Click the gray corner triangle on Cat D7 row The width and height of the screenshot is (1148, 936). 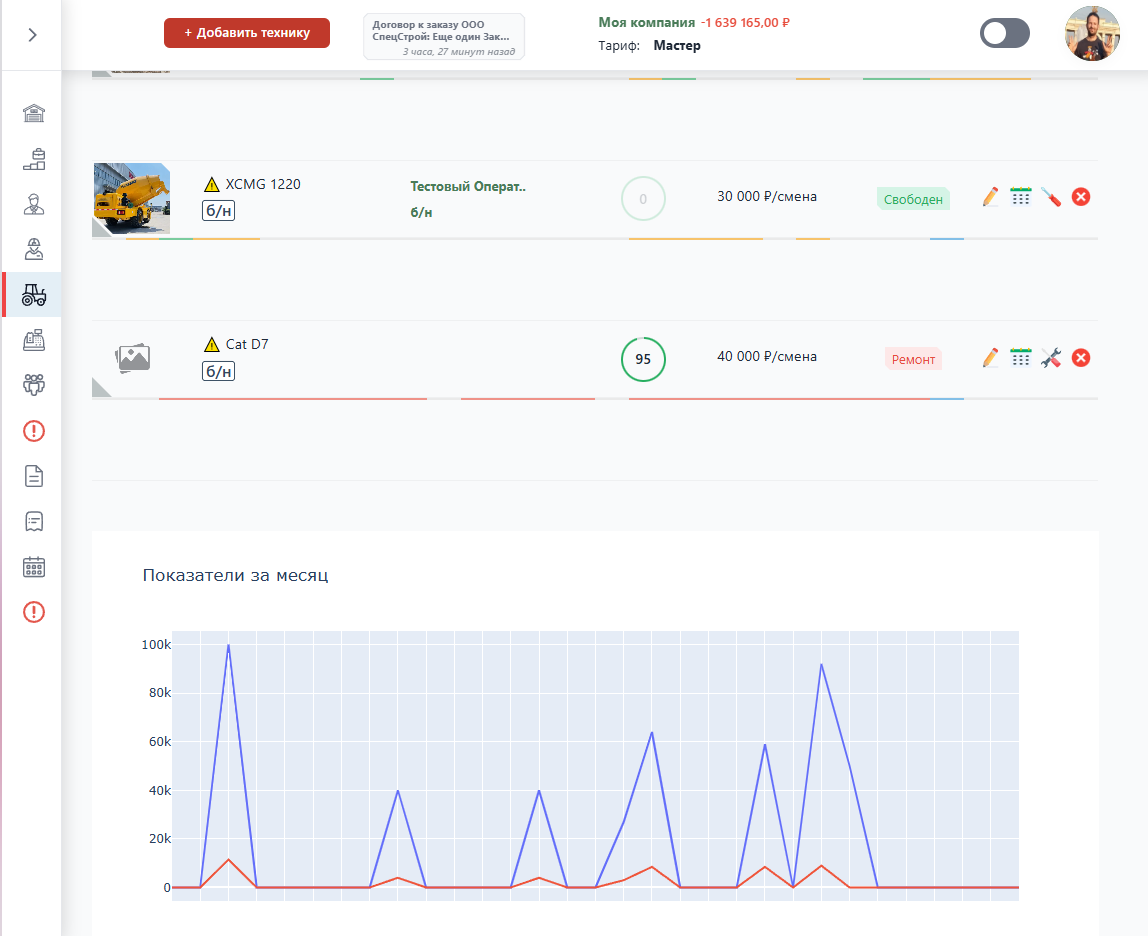(100, 389)
